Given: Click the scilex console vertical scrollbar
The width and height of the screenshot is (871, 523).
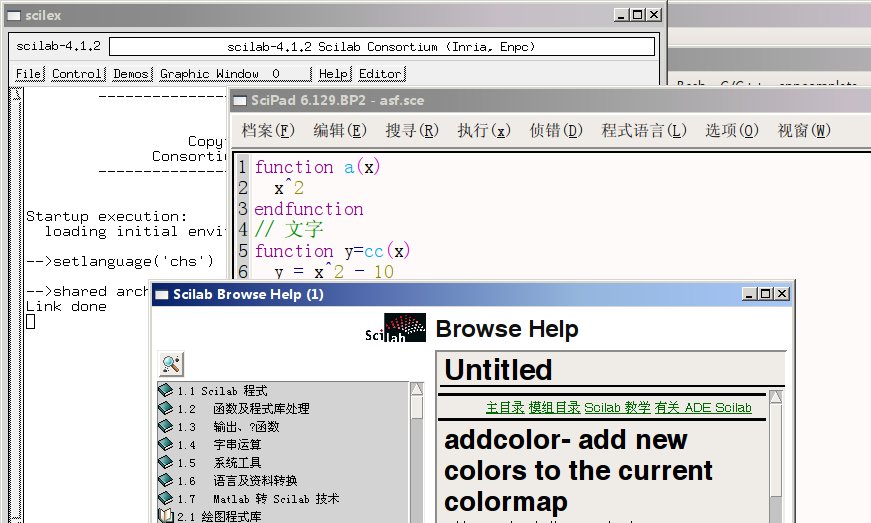Looking at the screenshot, I should point(17,305).
